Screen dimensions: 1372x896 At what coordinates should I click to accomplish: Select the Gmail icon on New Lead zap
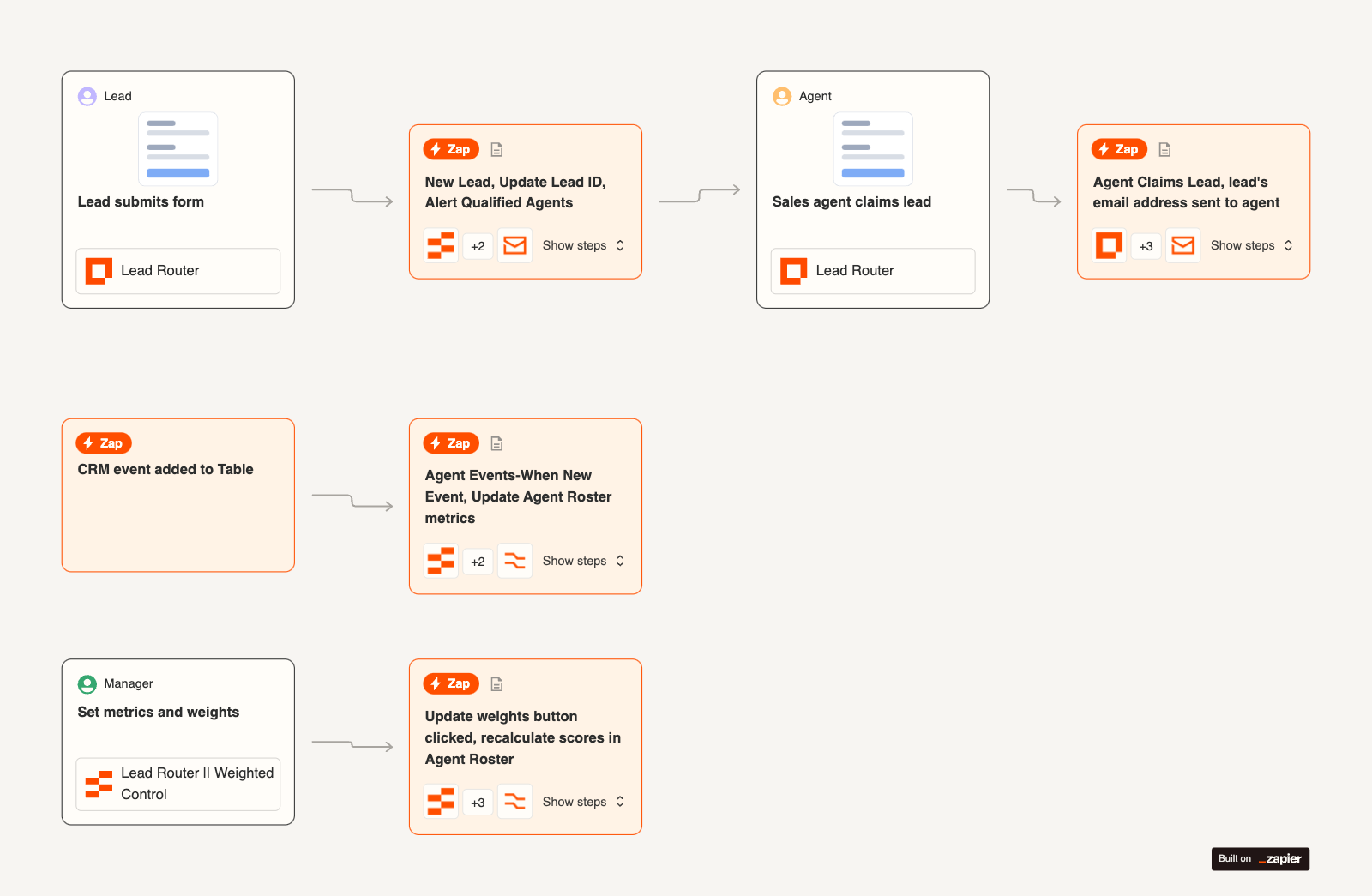[514, 245]
